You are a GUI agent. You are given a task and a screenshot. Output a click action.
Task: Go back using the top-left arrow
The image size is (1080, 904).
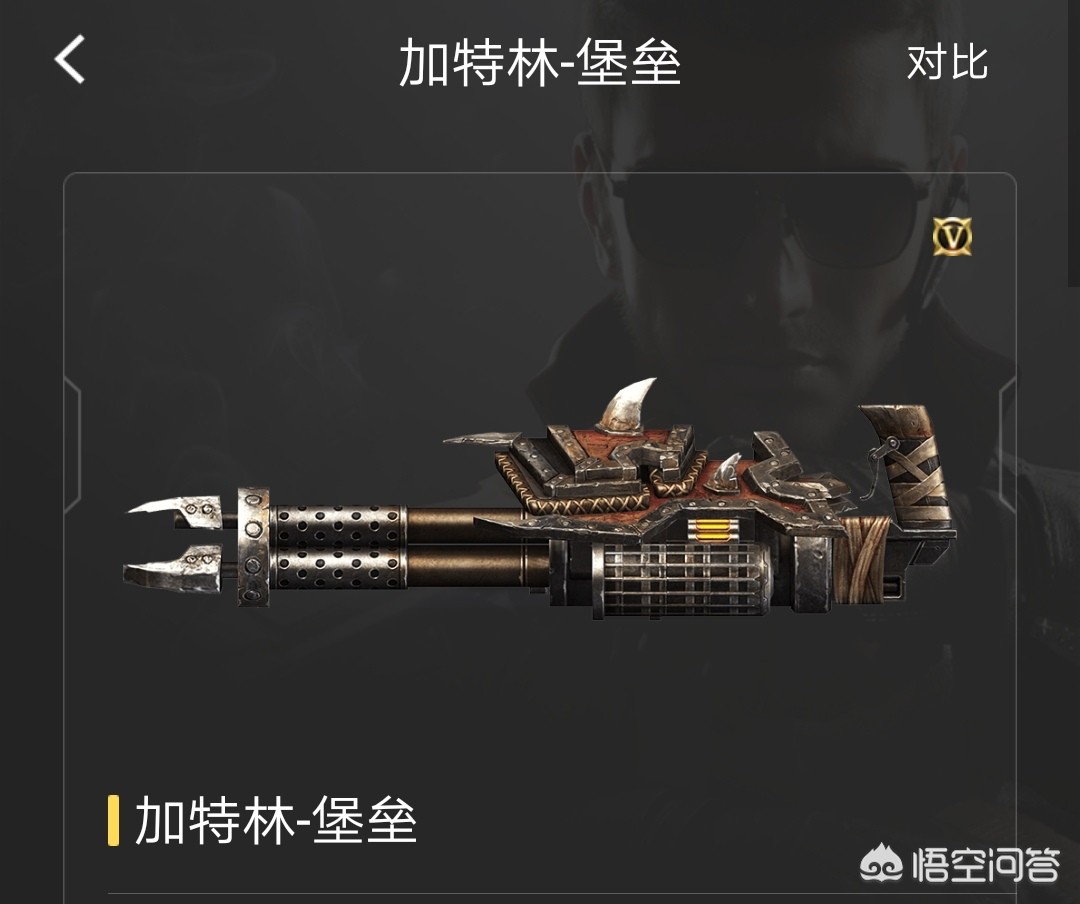pyautogui.click(x=70, y=59)
